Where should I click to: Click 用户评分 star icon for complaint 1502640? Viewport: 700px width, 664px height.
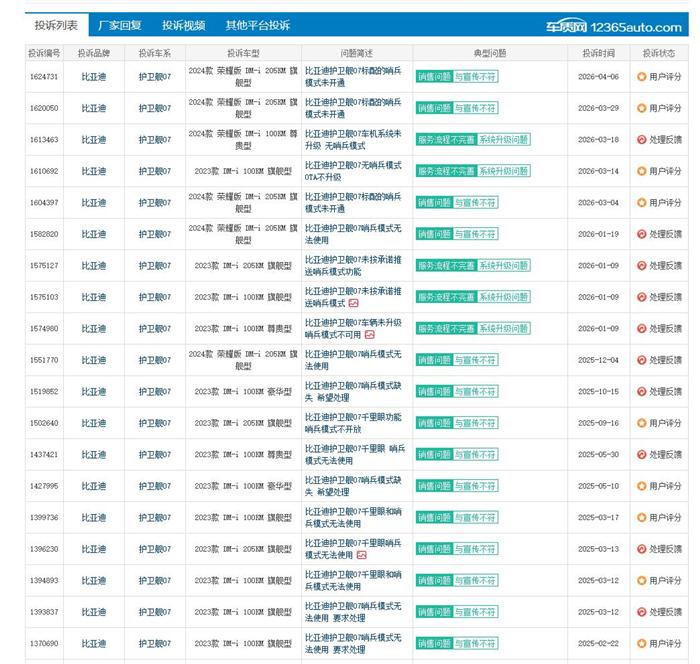click(642, 423)
